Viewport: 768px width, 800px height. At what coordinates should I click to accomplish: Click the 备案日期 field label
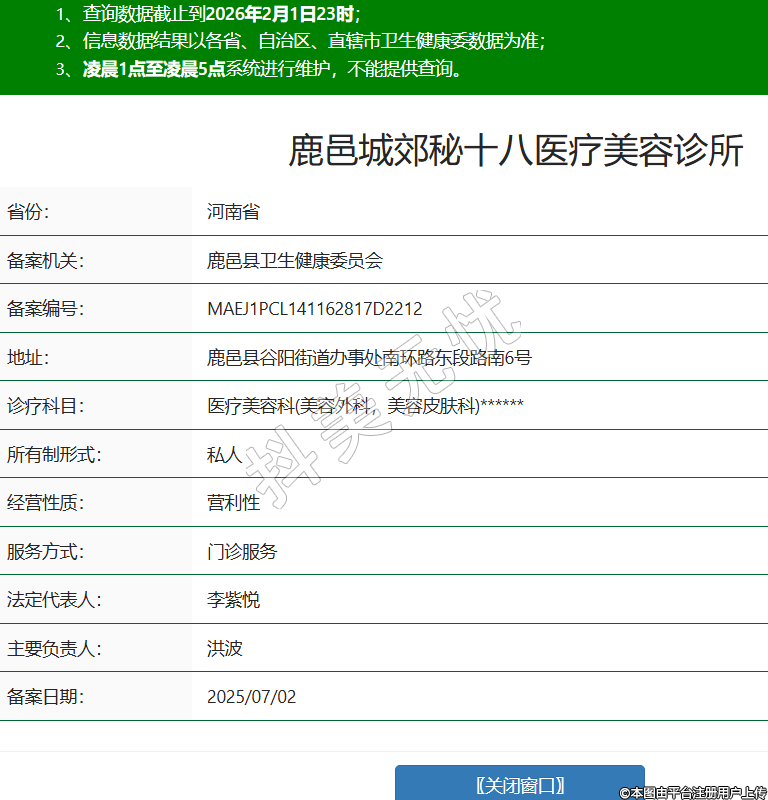coord(45,697)
